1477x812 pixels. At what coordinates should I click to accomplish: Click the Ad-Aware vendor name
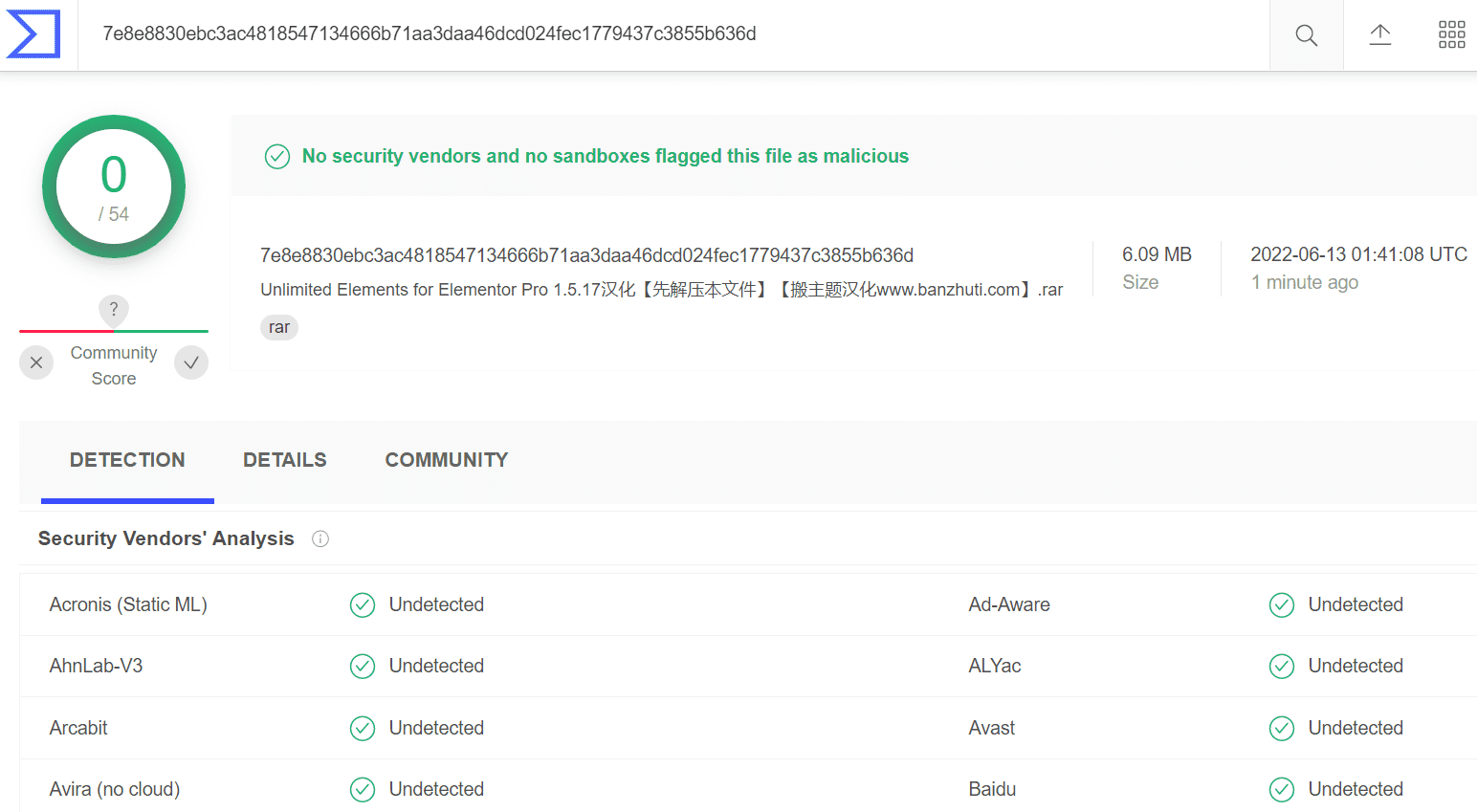(x=1009, y=604)
